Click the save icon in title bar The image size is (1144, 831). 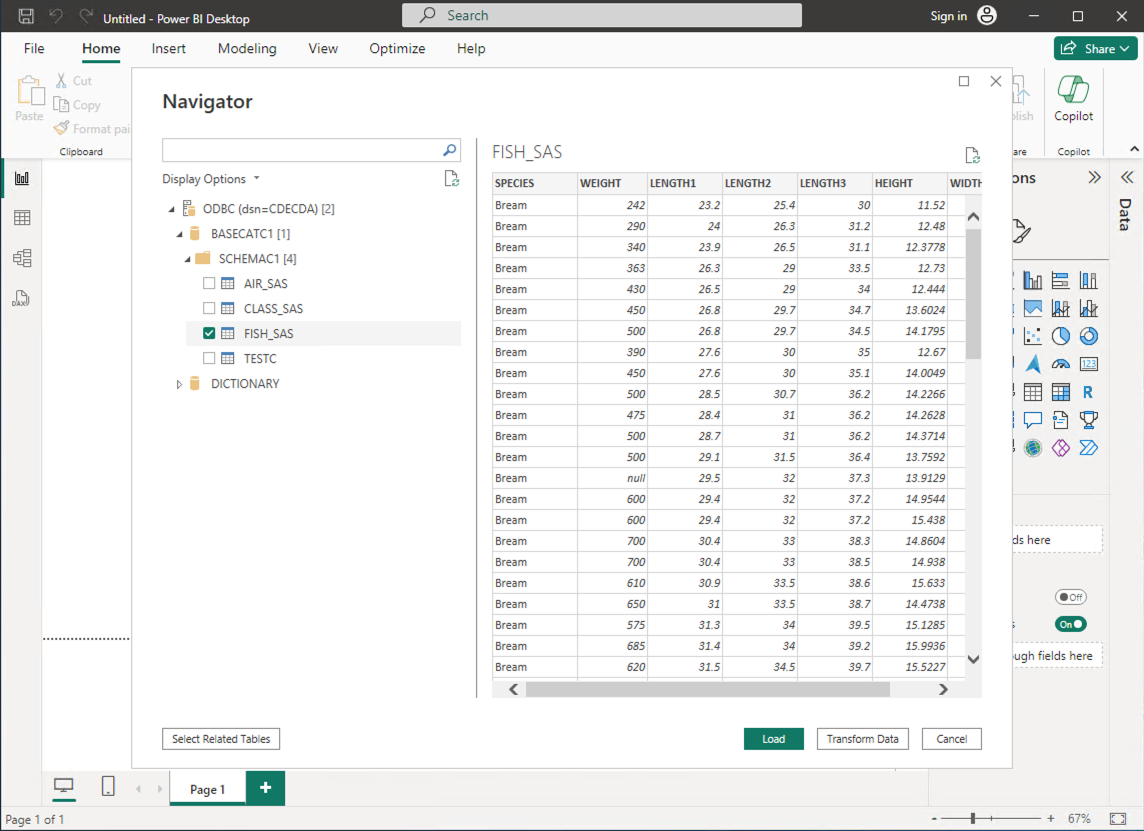point(26,17)
